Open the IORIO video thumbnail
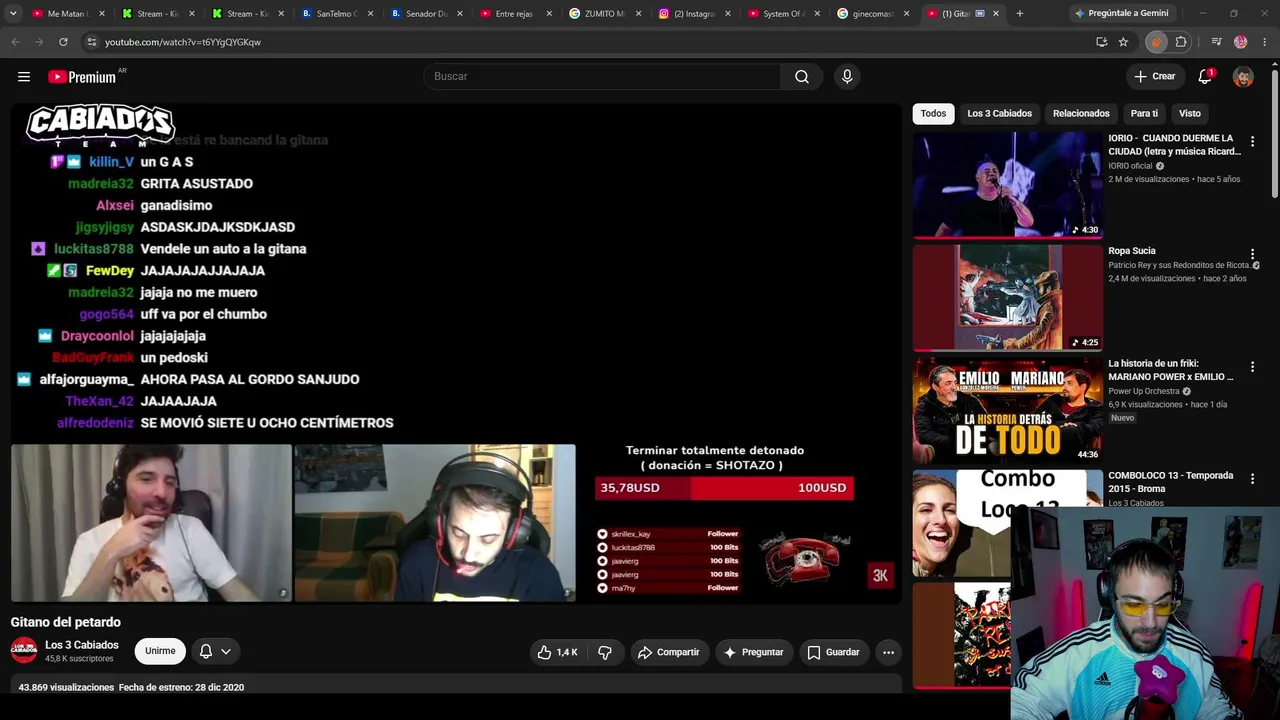1280x720 pixels. click(x=1007, y=185)
